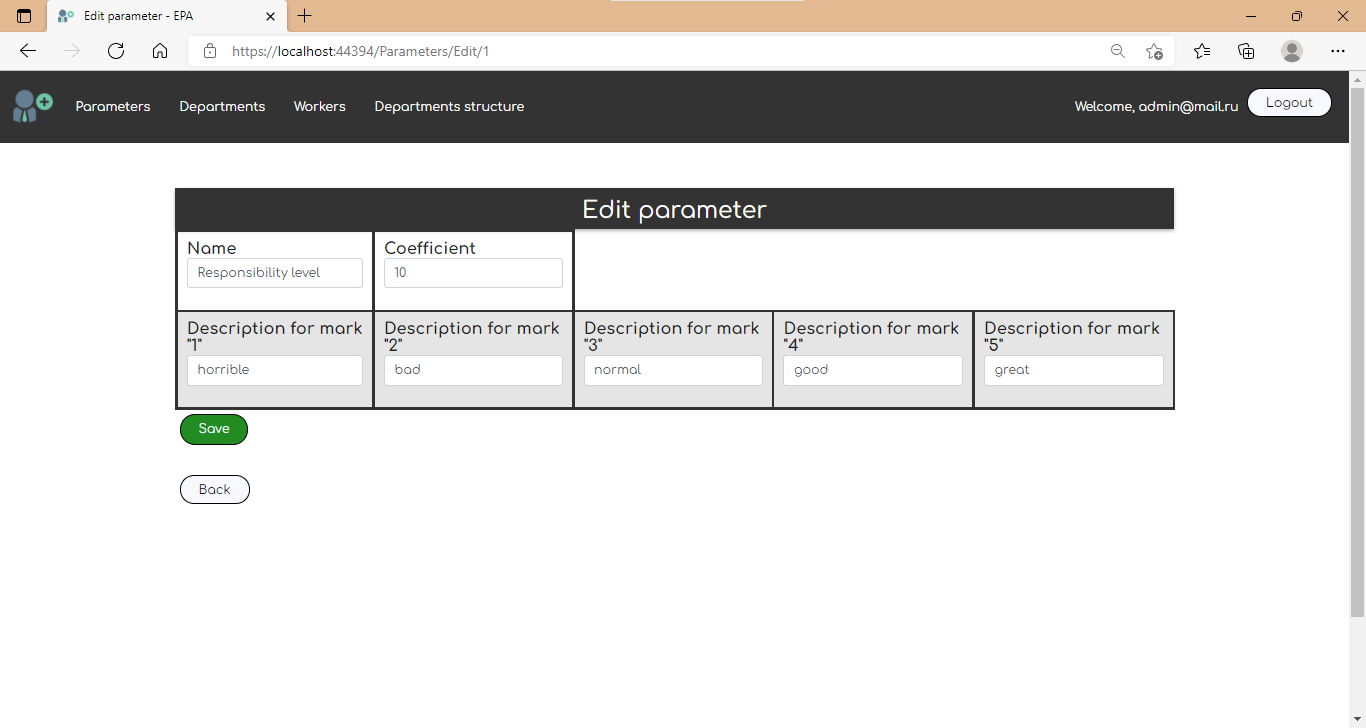Open the Workers navigation item

[320, 106]
